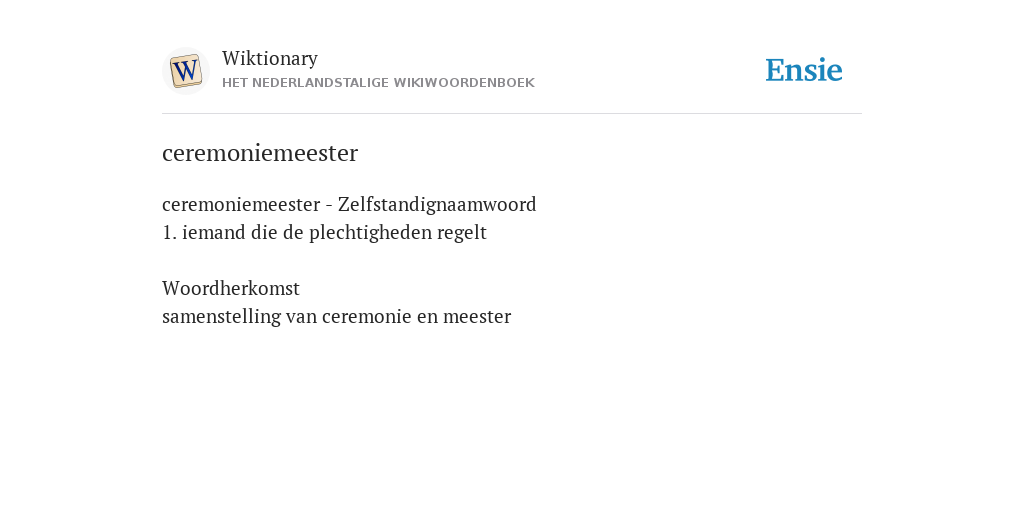Click the word die in the definition
The height and width of the screenshot is (512, 1024).
264,232
